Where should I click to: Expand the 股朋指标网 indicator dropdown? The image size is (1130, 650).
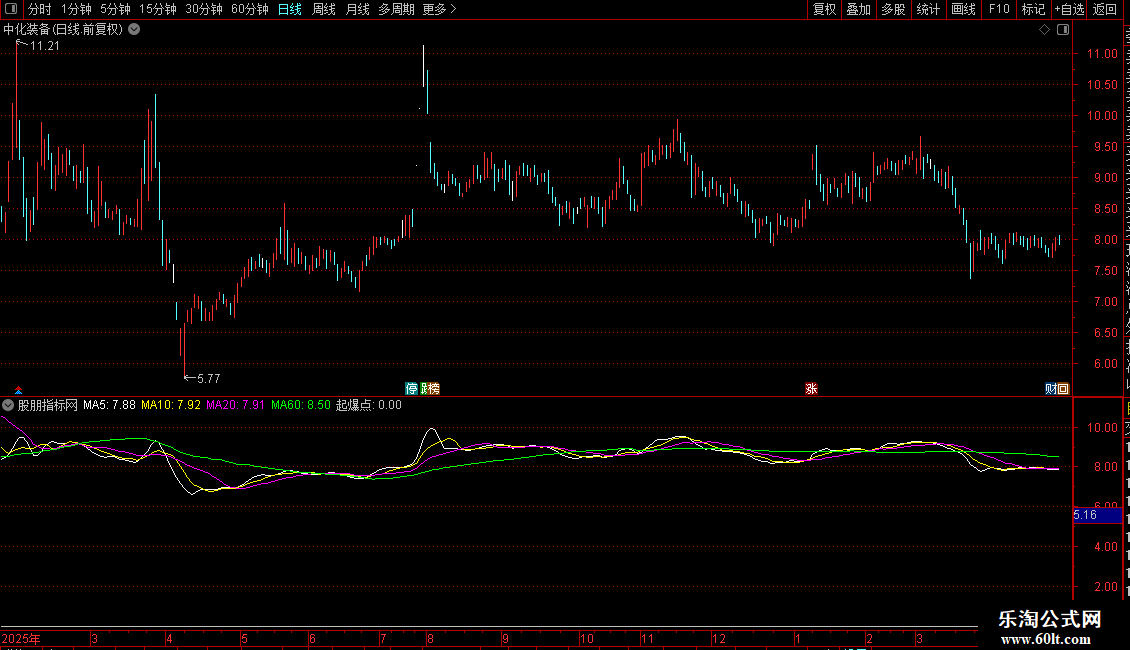pos(8,405)
